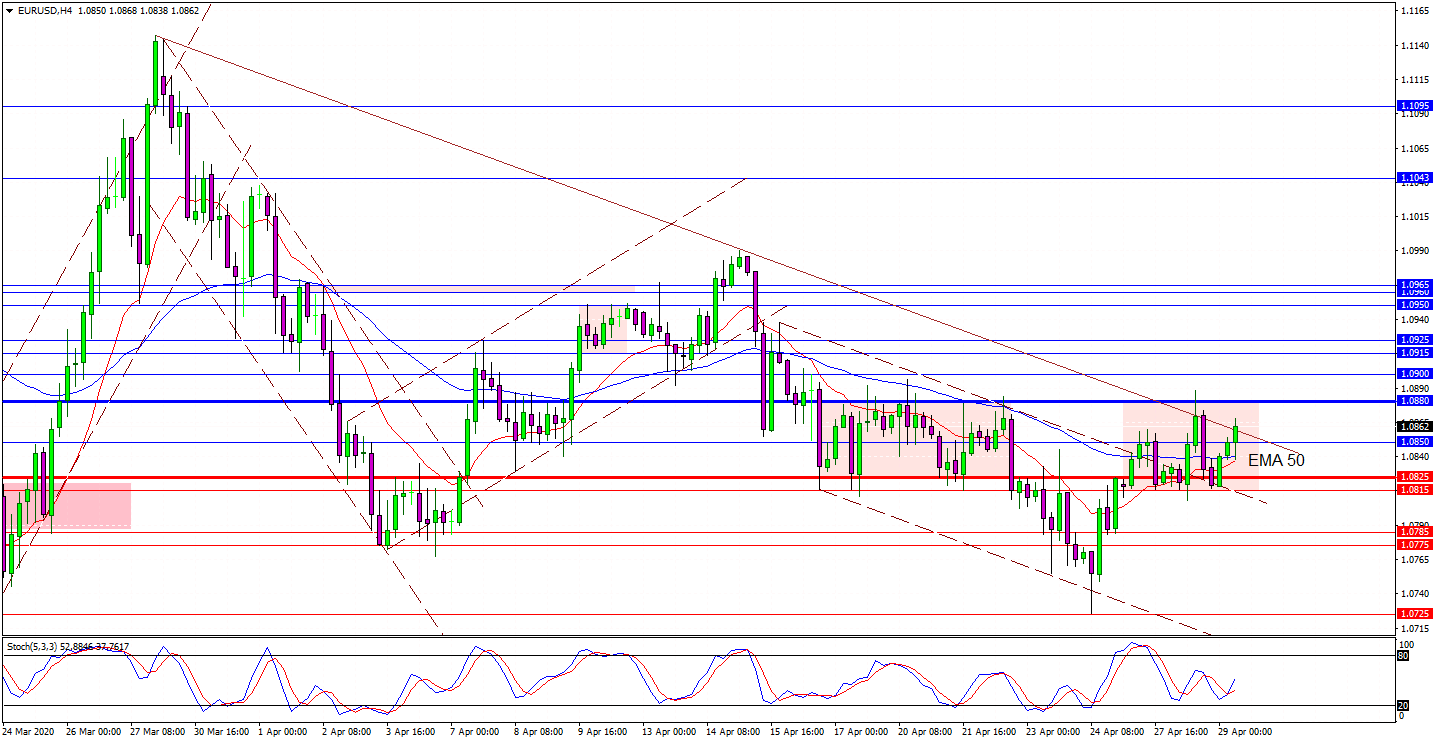Click the 1.0900 blue price label
This screenshot has height=743, width=1436.
1414,374
